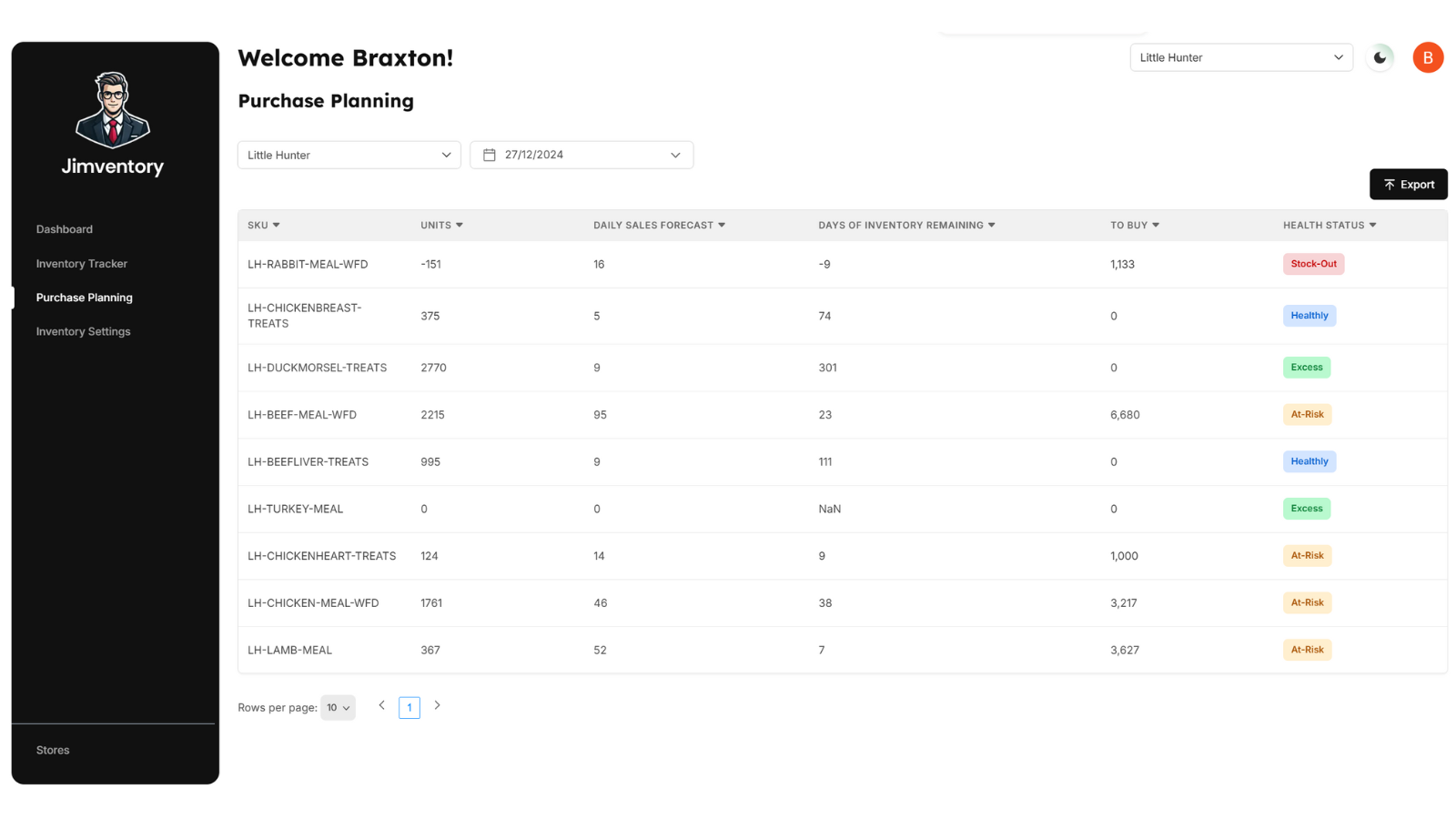
Task: Open the 27/12/2024 date dropdown
Action: [581, 155]
